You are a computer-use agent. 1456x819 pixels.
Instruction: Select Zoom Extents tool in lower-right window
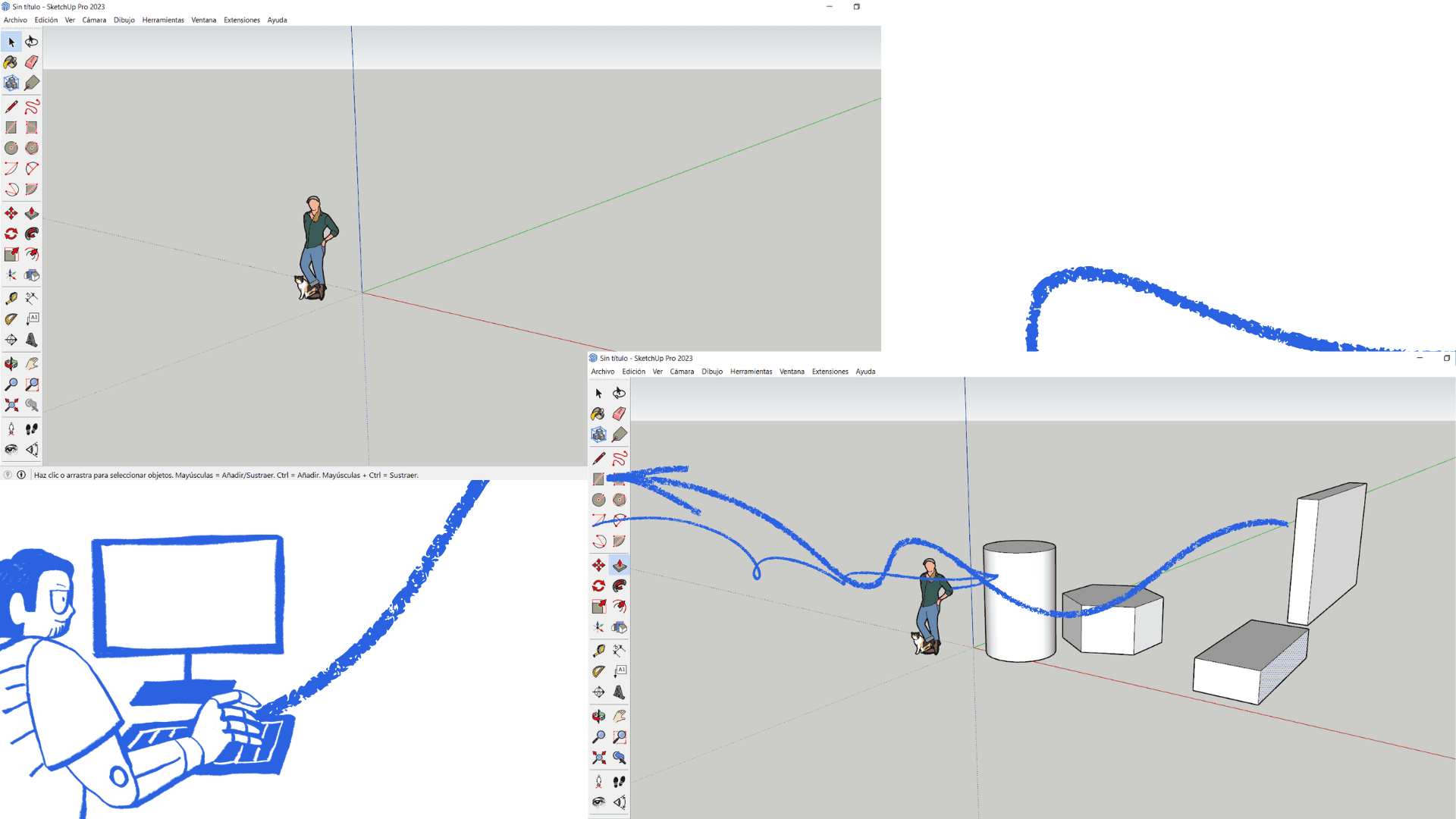pyautogui.click(x=598, y=758)
